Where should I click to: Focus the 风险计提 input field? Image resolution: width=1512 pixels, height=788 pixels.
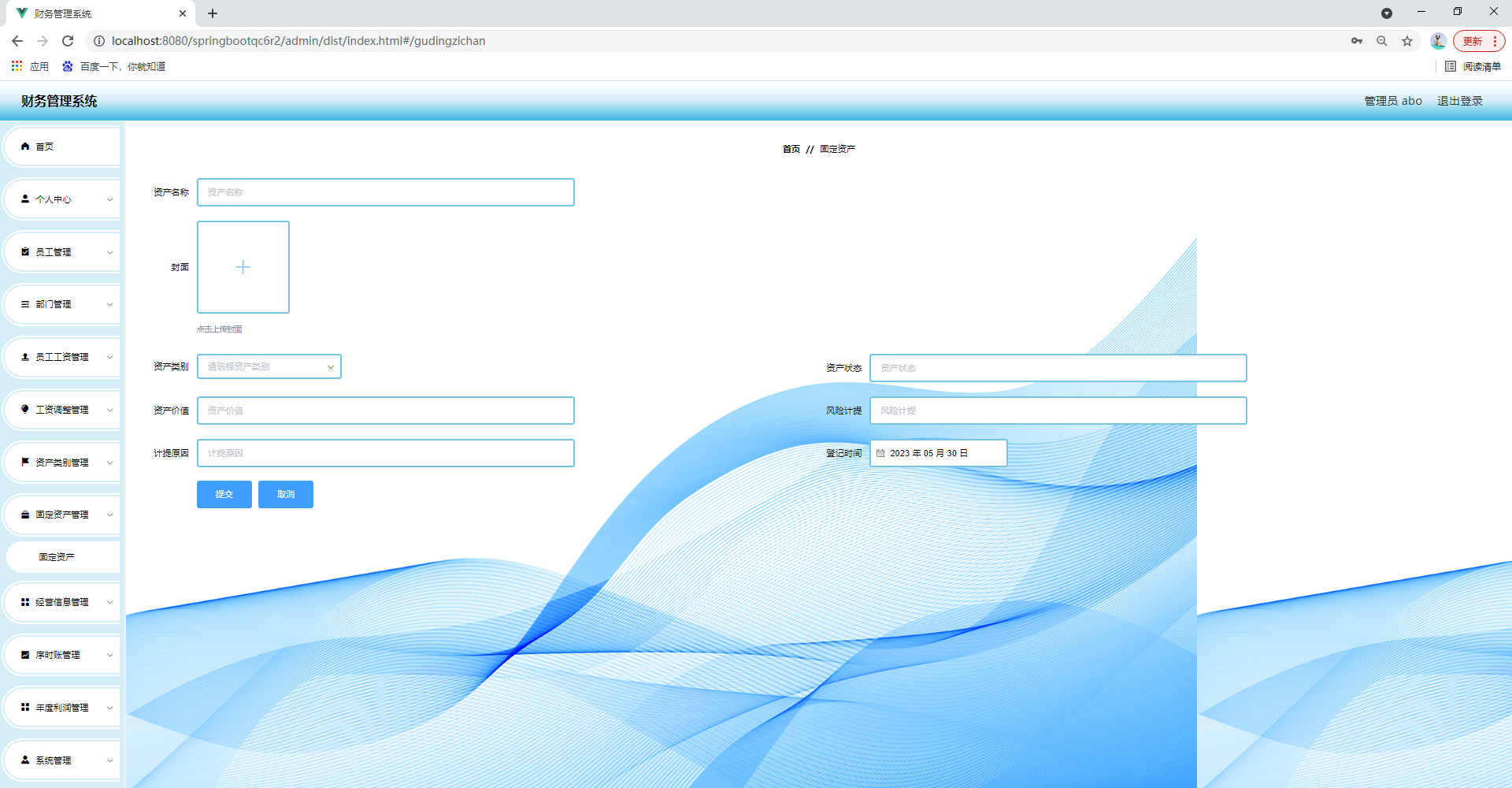click(1058, 411)
